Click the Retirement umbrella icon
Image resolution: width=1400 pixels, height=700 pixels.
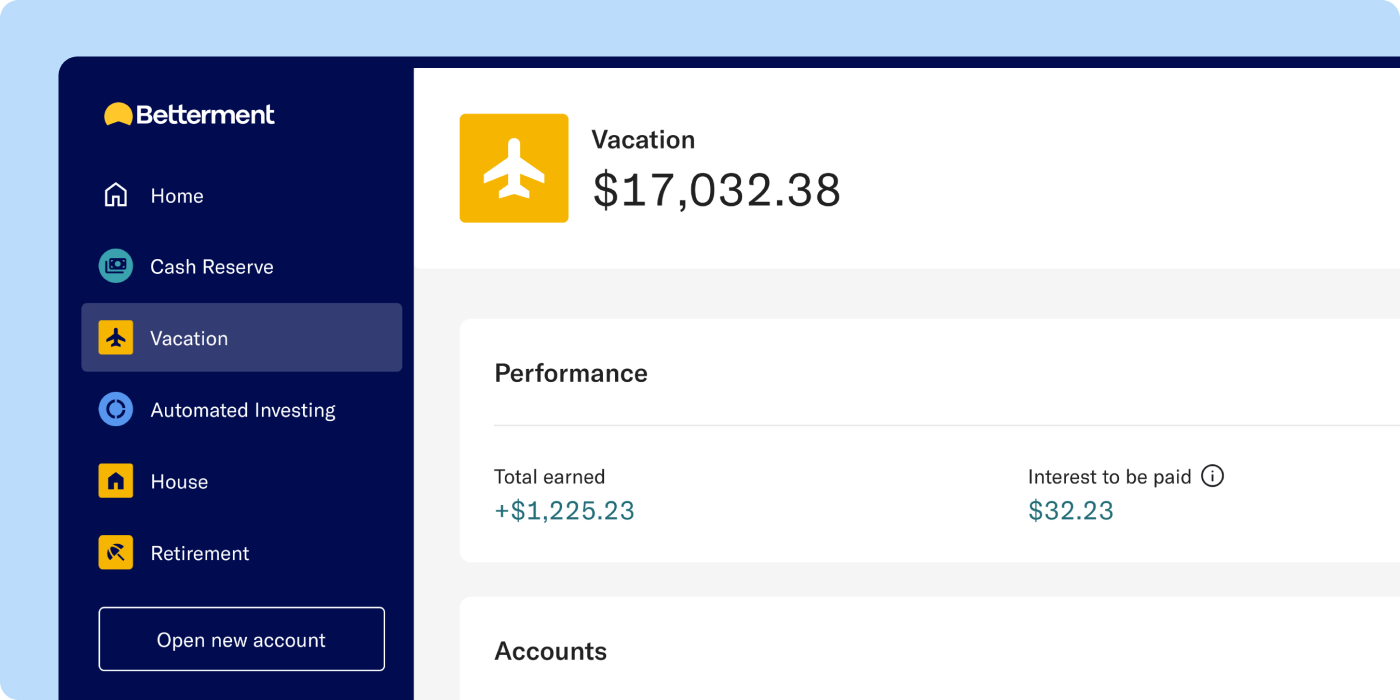tap(116, 553)
